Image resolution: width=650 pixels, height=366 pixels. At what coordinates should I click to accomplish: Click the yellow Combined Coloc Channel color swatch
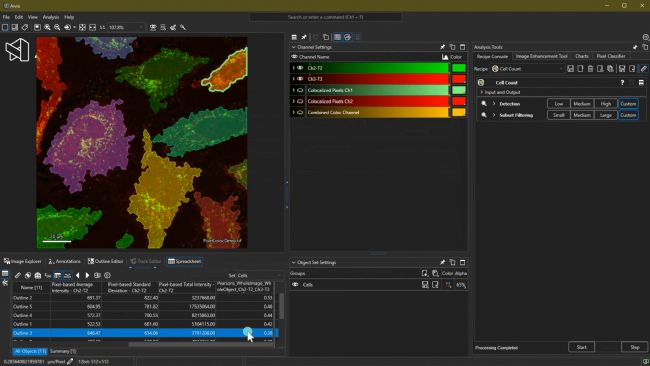[x=458, y=112]
